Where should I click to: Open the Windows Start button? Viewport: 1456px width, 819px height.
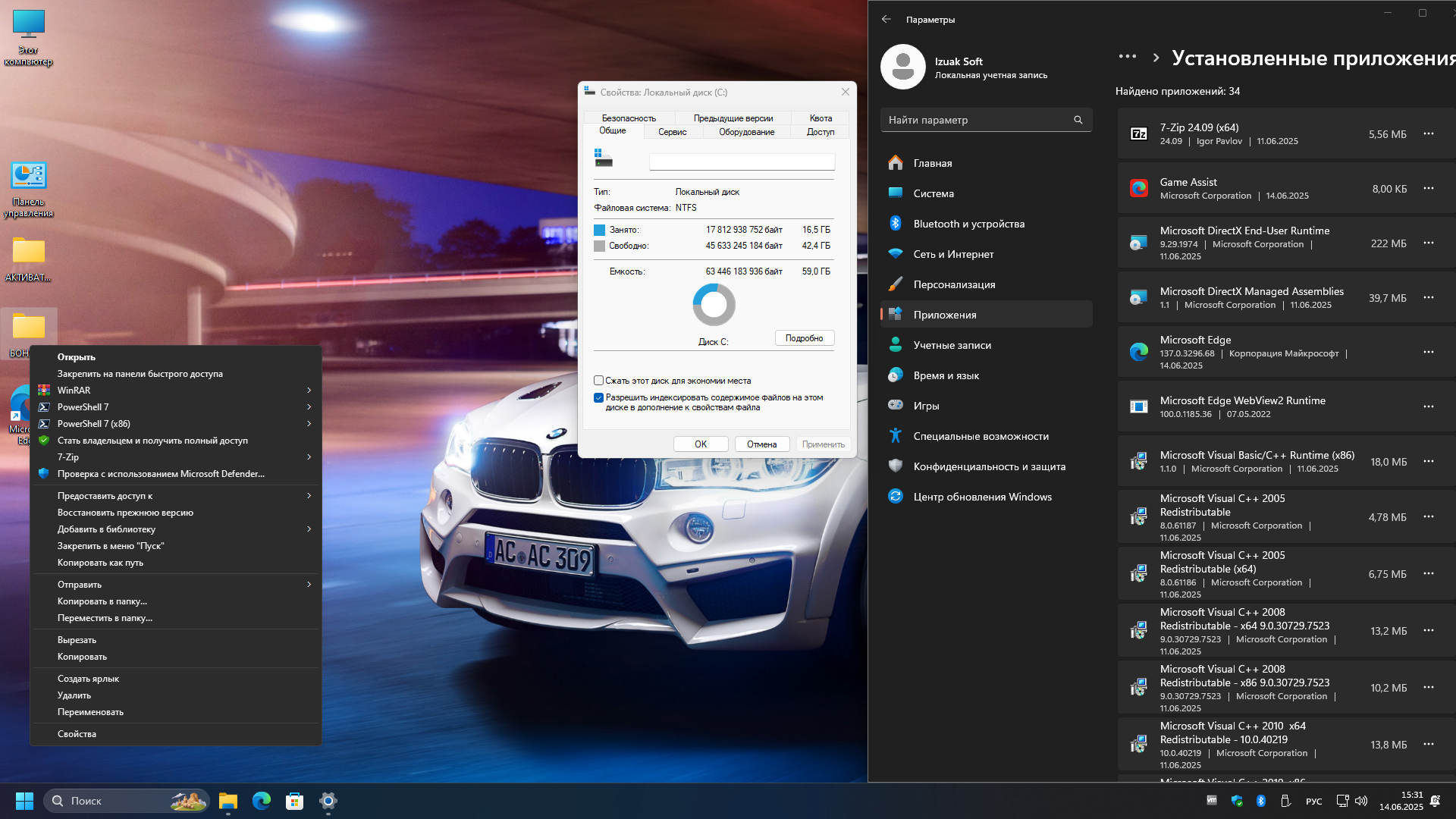pos(24,801)
